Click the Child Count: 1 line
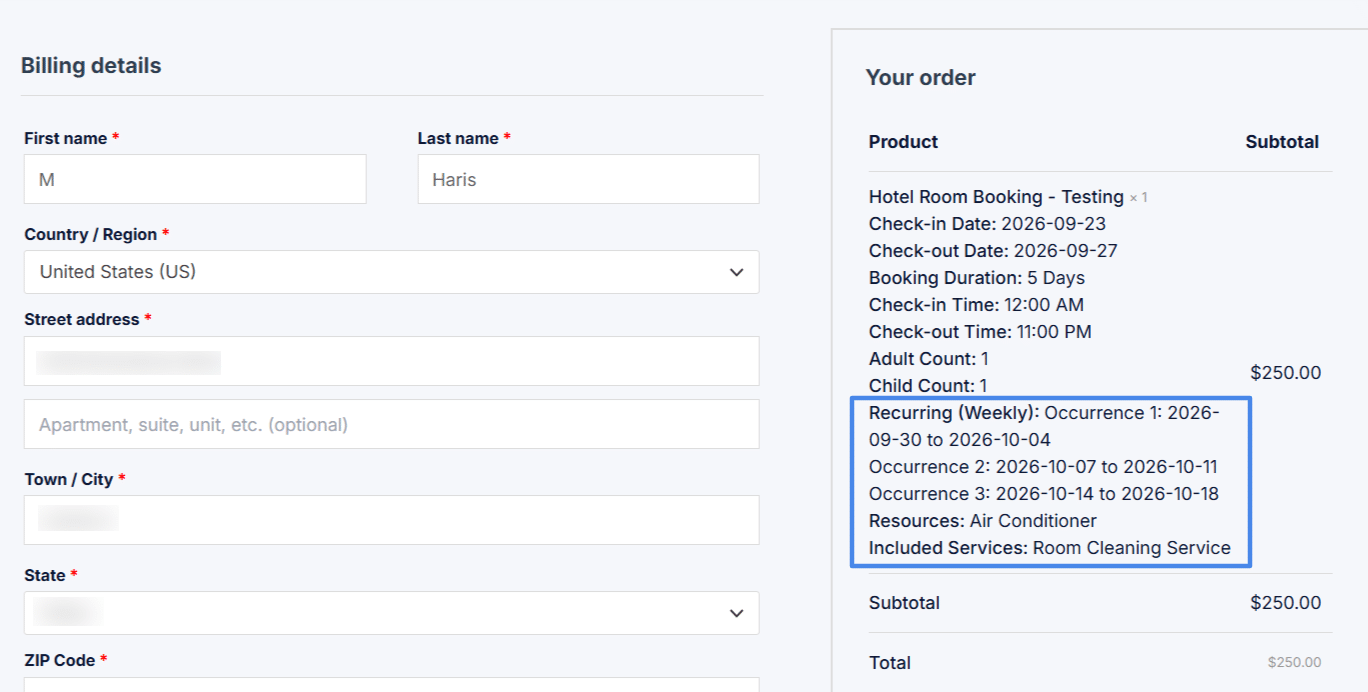 tap(928, 386)
